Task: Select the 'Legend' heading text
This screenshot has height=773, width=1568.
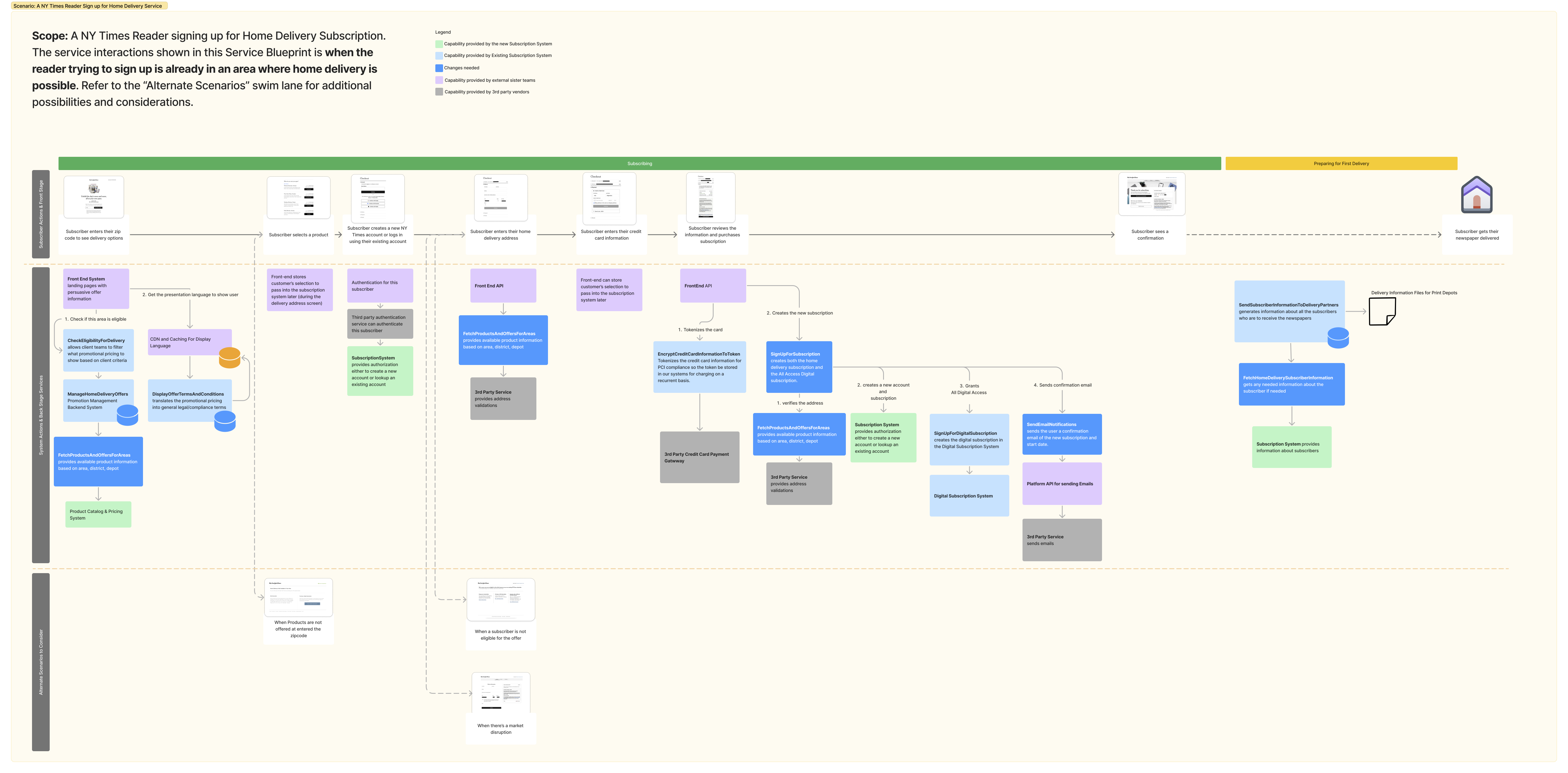Action: pyautogui.click(x=443, y=32)
